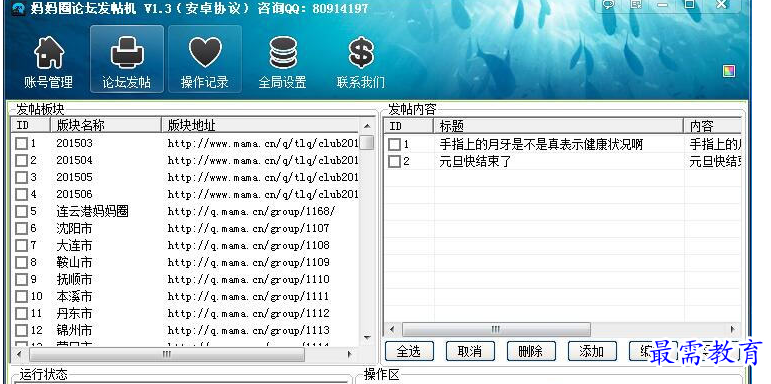Select board name 连云港妈妈圈
The height and width of the screenshot is (384, 771).
point(92,211)
